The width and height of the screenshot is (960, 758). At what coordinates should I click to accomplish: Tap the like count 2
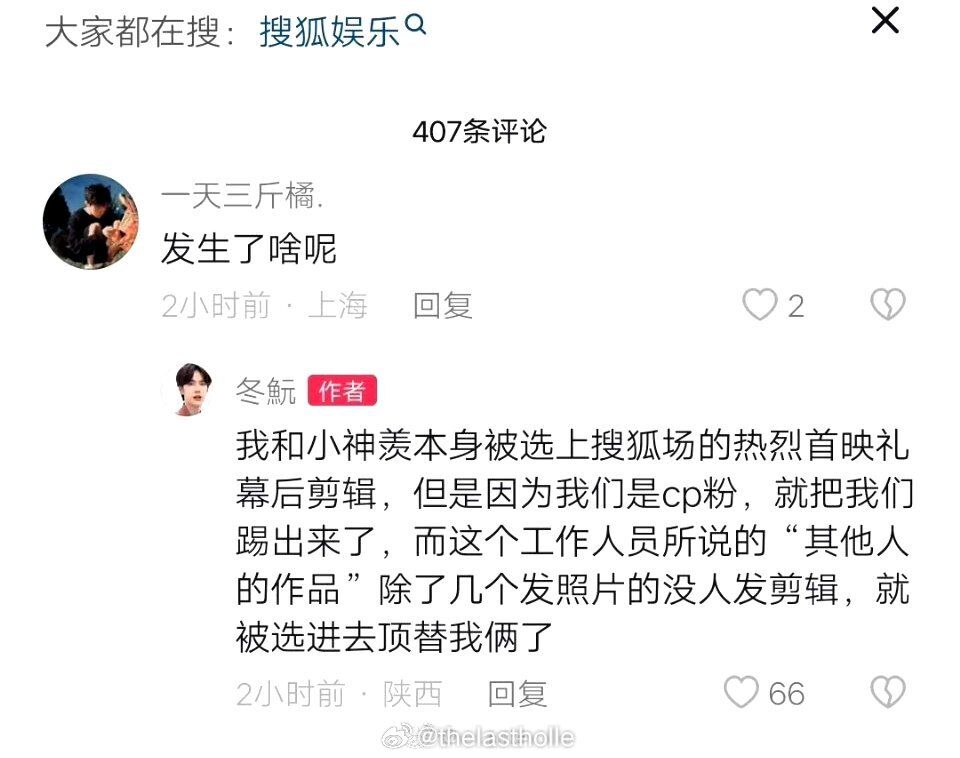click(795, 306)
